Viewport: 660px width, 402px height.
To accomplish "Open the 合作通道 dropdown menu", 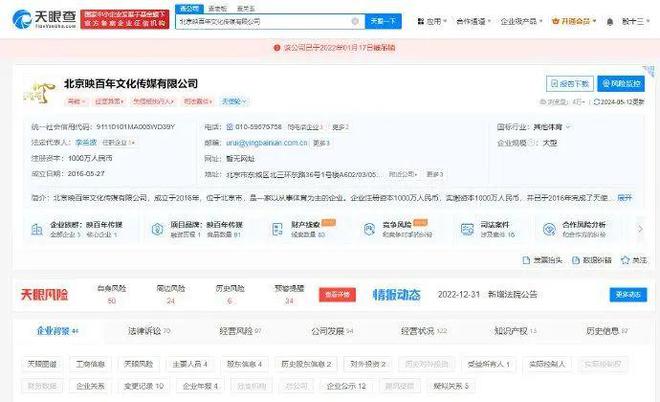I will 474,21.
